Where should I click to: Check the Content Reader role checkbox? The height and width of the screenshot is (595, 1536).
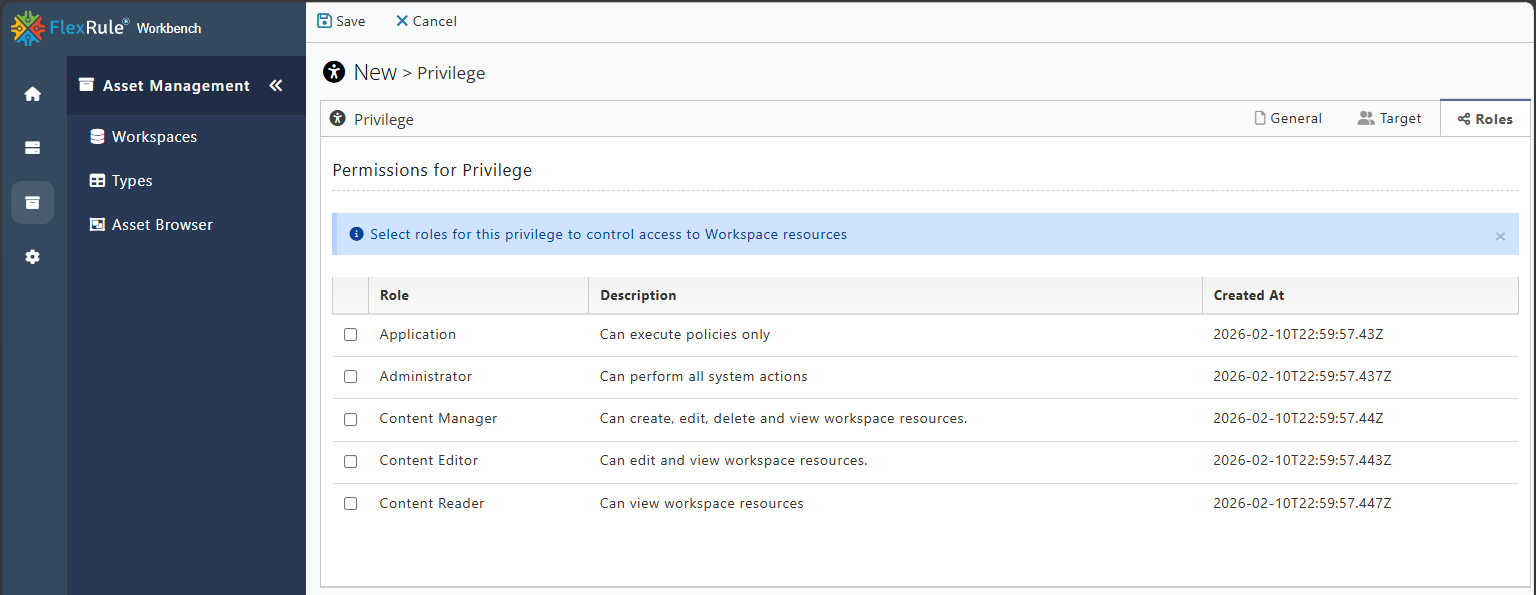click(x=351, y=503)
